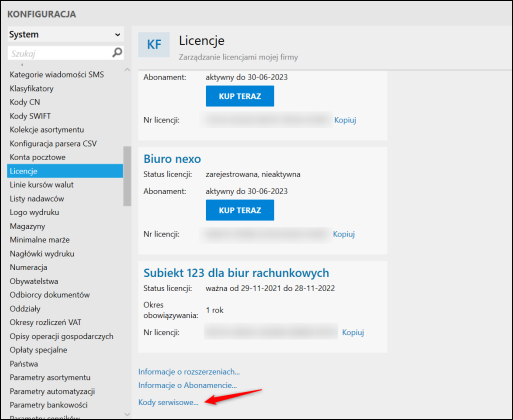Image resolution: width=513 pixels, height=420 pixels.
Task: Select Konfiguracja parsera CSV
Action: [53, 144]
